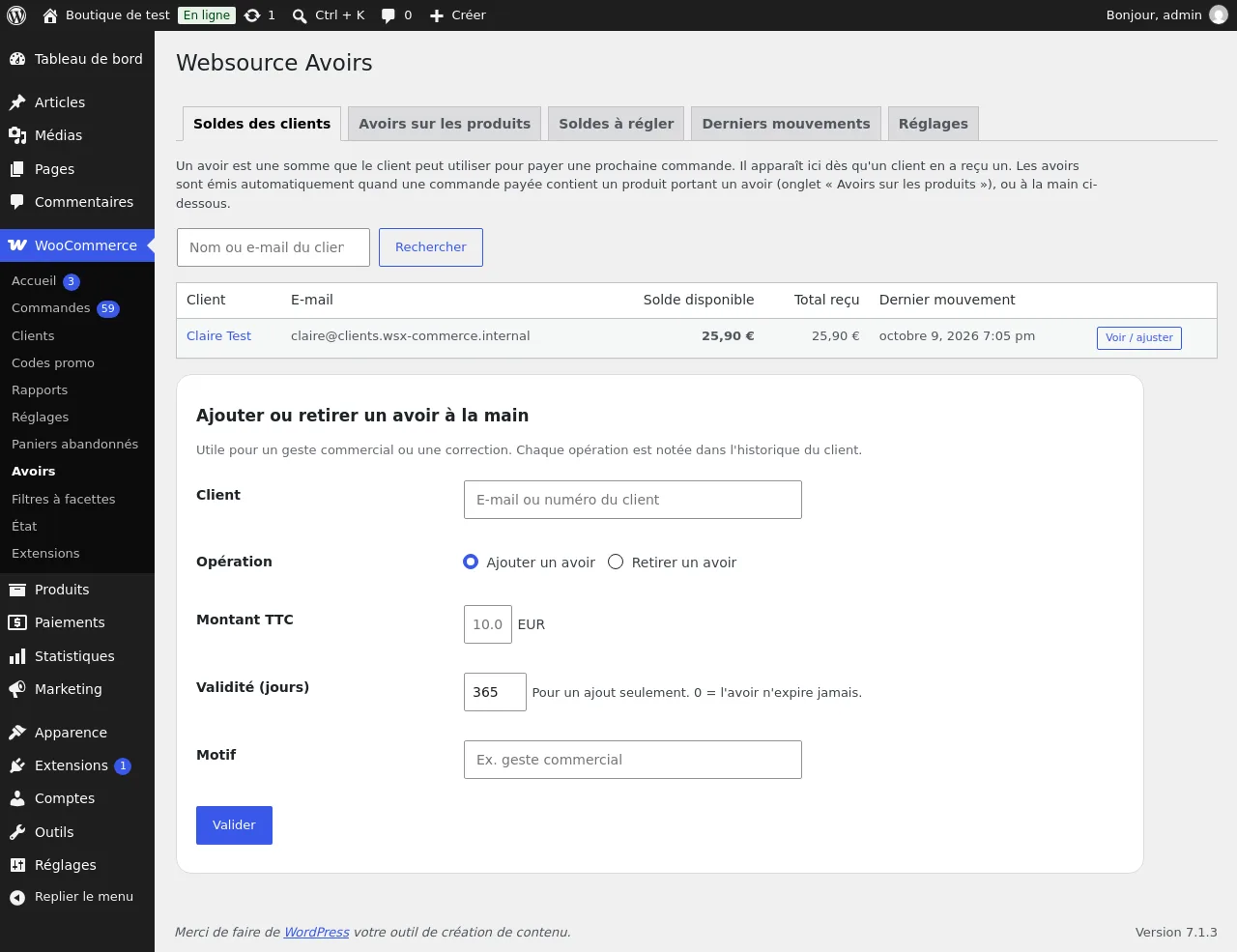Click the Statistiques bar chart icon
The height and width of the screenshot is (952, 1237).
(x=17, y=656)
